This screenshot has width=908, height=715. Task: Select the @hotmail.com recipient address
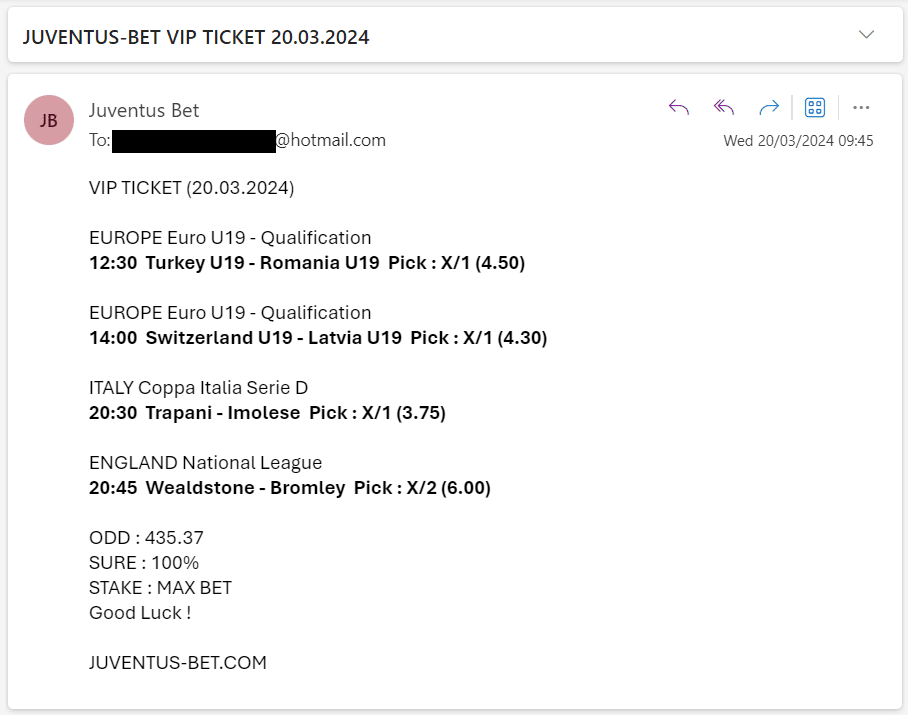(237, 140)
